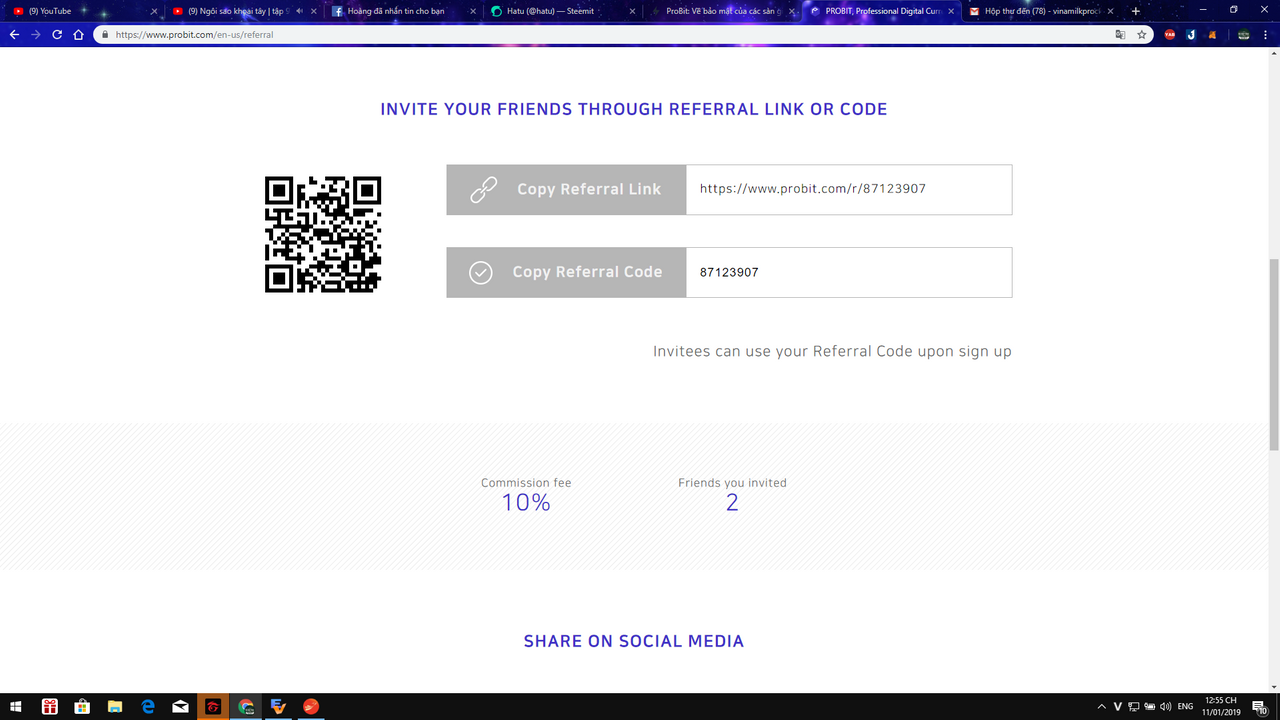
Task: Click the page vertical scrollbar
Action: pyautogui.click(x=1273, y=354)
